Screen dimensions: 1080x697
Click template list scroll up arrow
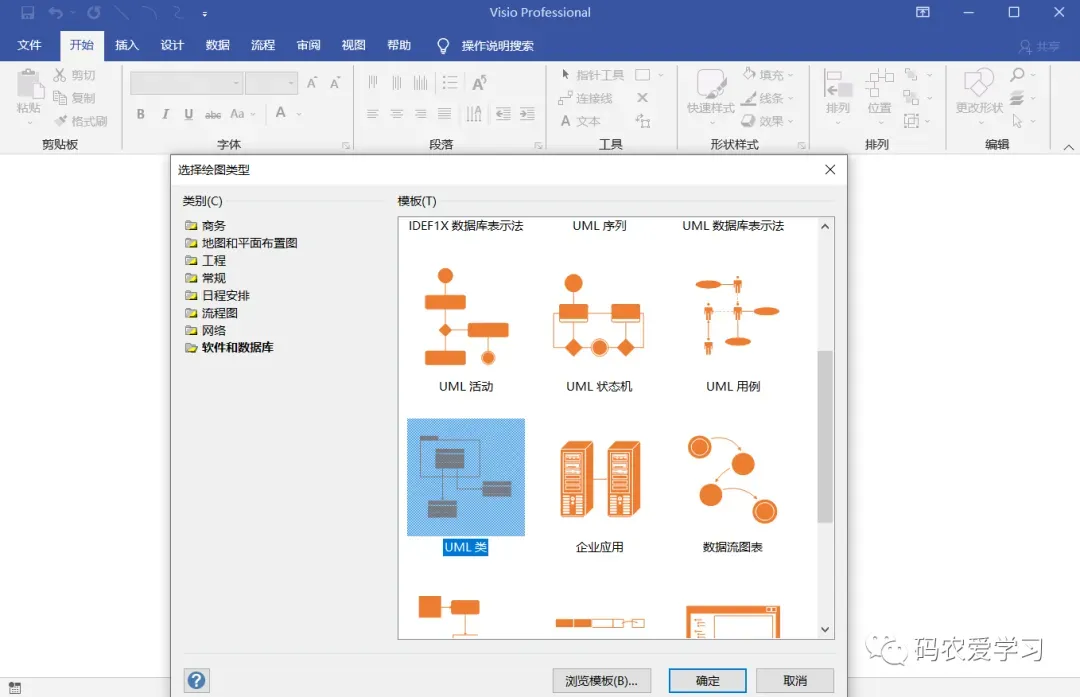click(825, 226)
